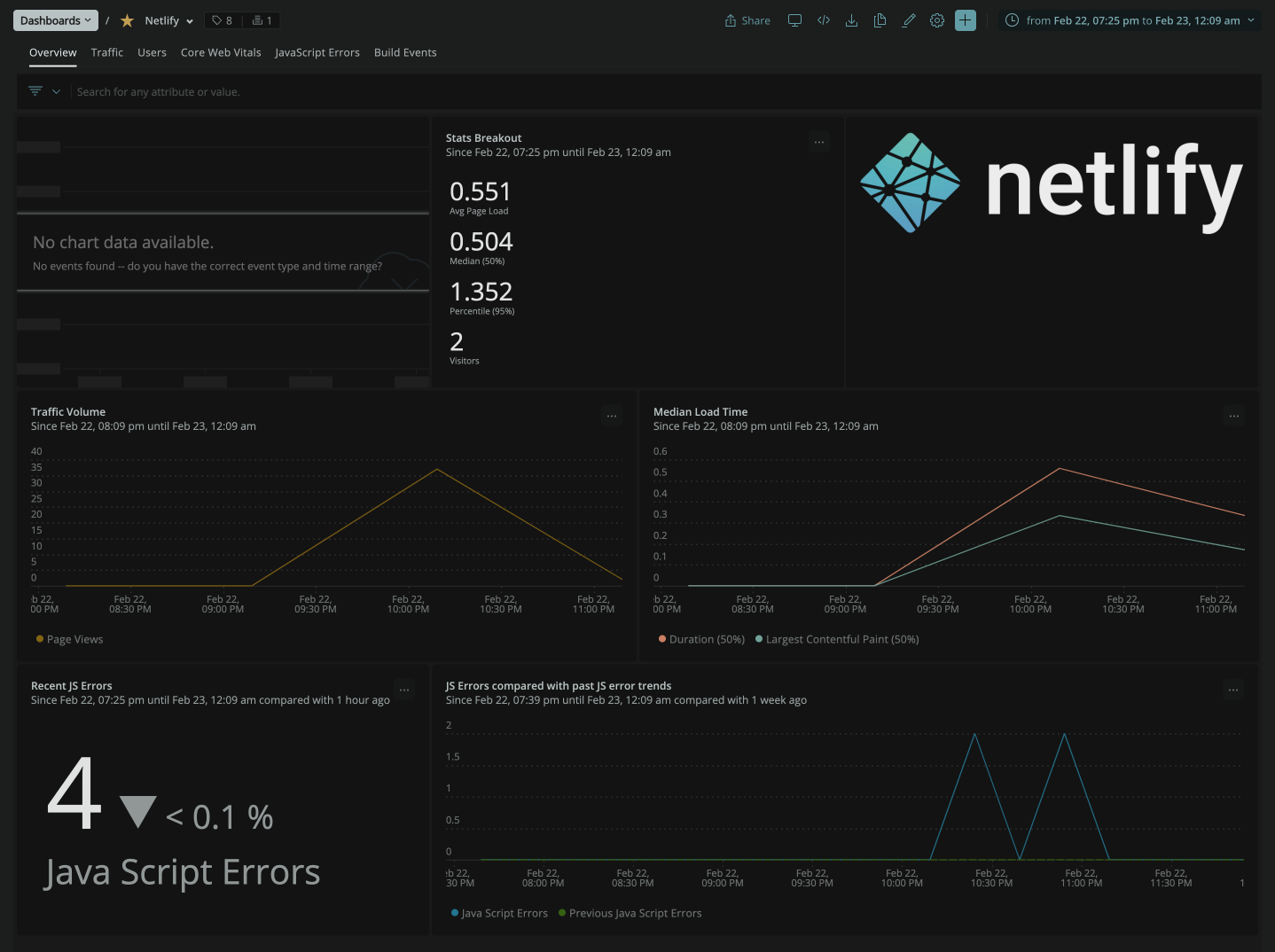Switch to the Traffic tab
This screenshot has width=1275, height=952.
(107, 52)
